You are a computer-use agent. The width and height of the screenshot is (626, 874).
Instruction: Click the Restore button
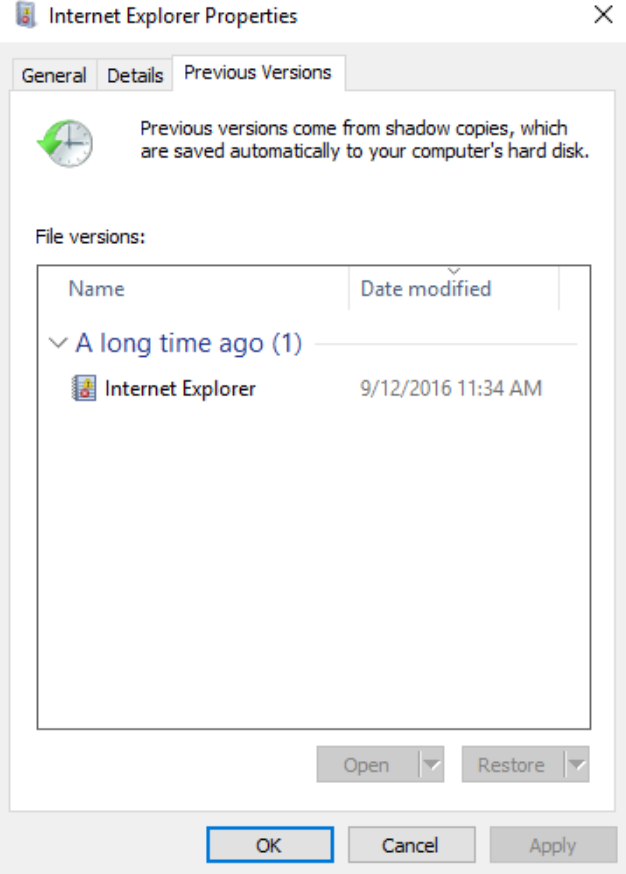(x=512, y=764)
